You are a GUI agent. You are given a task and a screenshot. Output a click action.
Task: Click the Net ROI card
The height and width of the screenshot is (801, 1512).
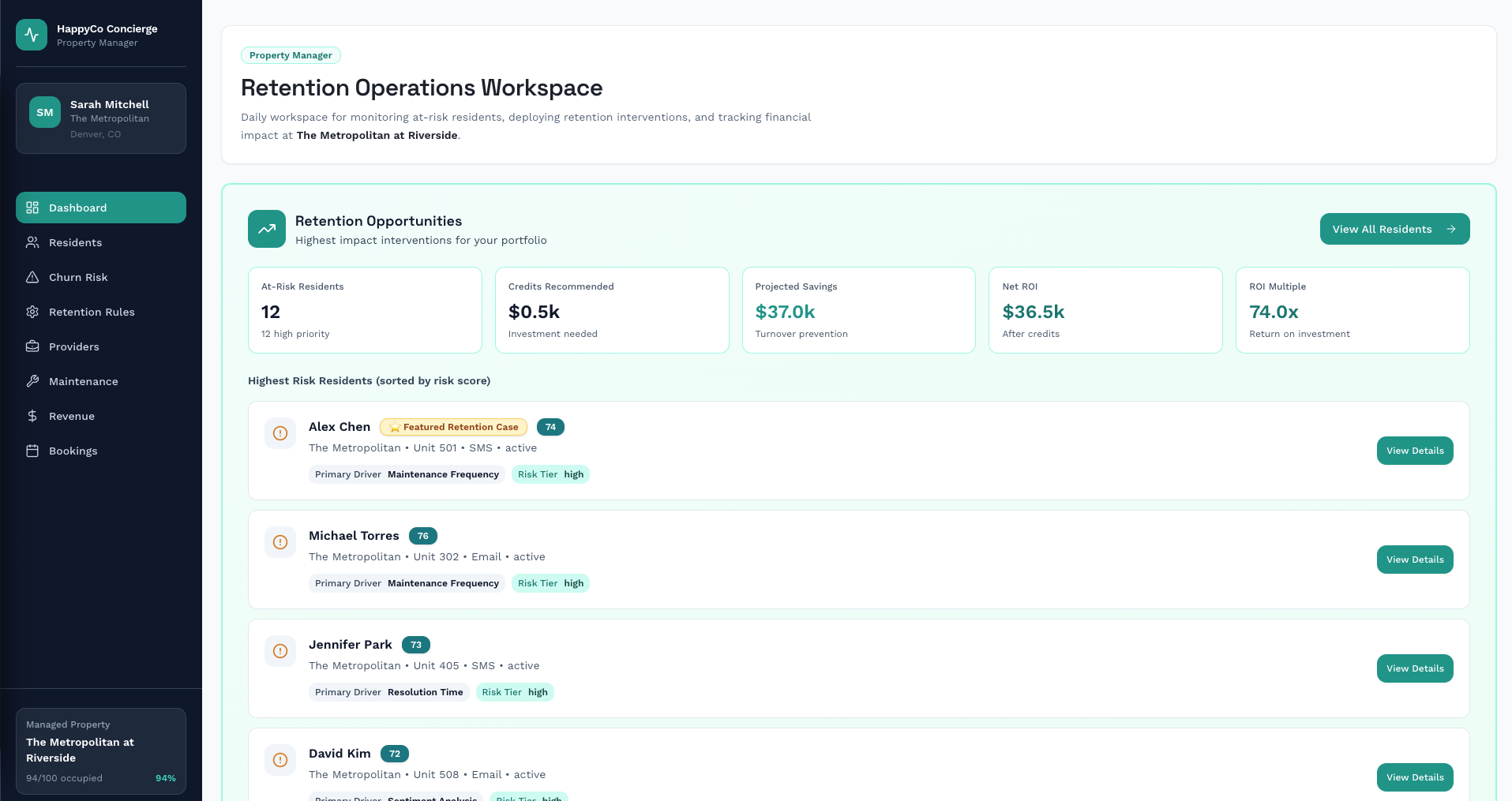1105,310
